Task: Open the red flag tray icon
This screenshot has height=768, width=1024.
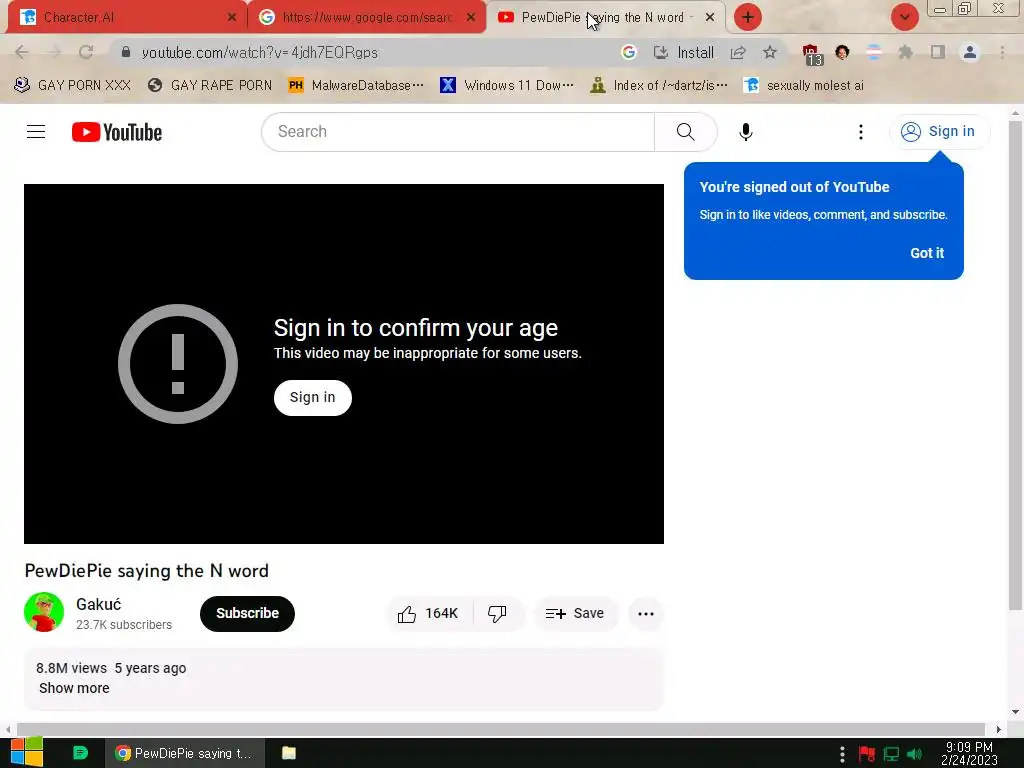Action: point(867,754)
